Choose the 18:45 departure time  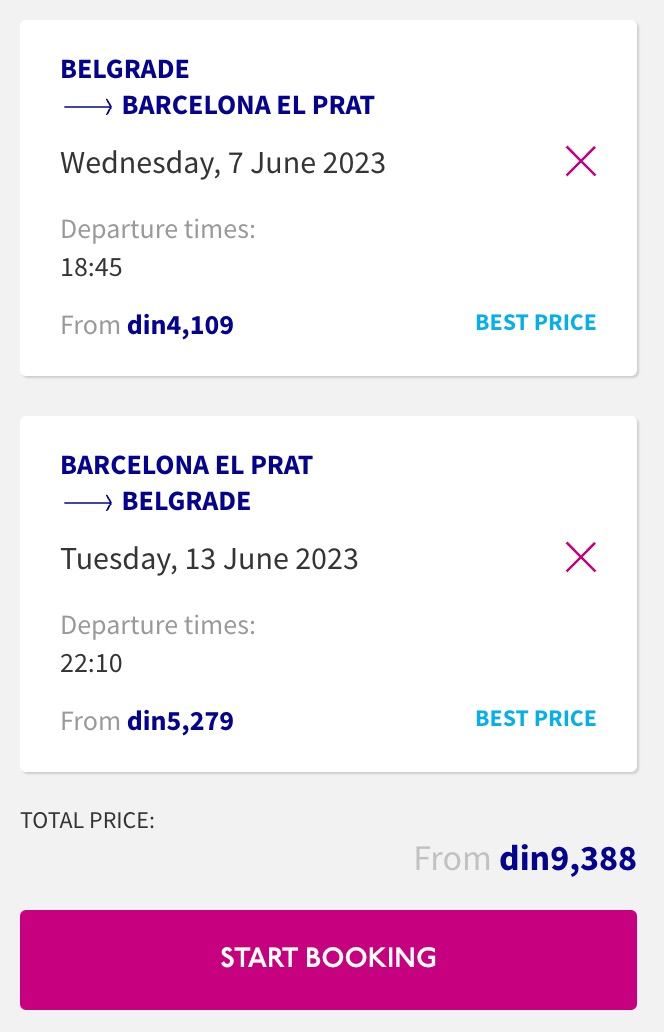coord(91,267)
